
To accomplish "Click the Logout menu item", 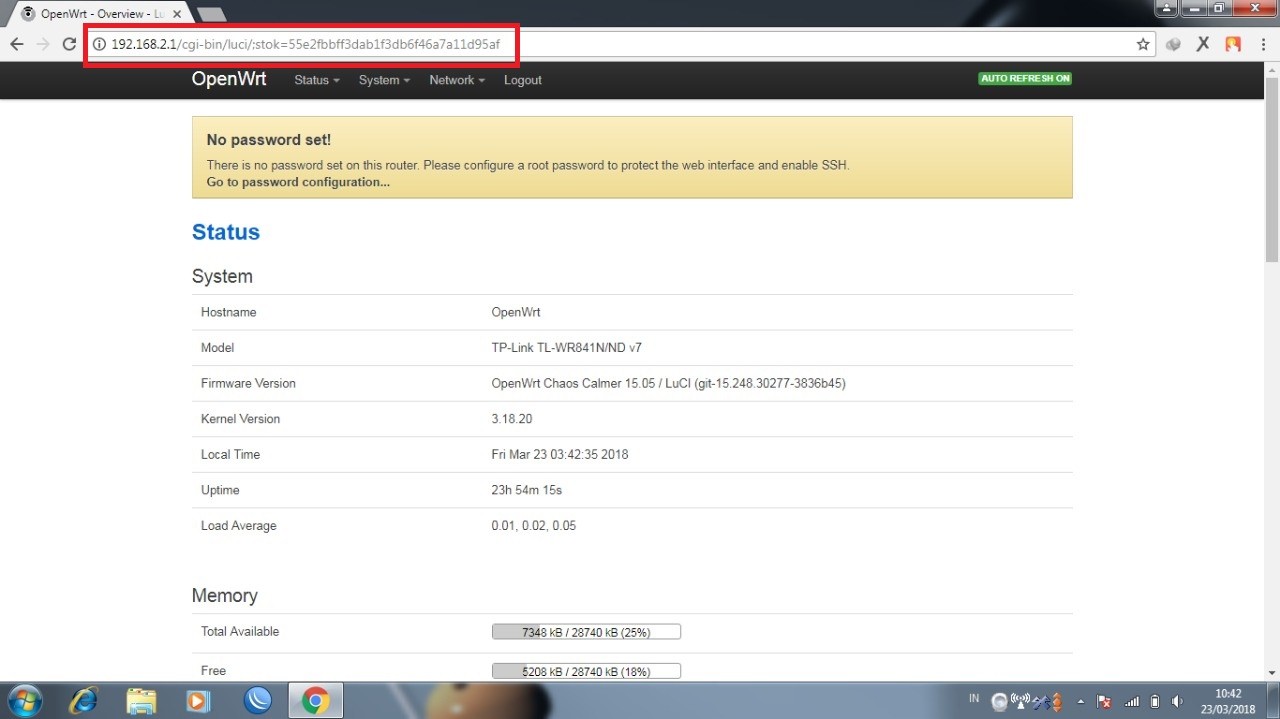I will tap(523, 80).
